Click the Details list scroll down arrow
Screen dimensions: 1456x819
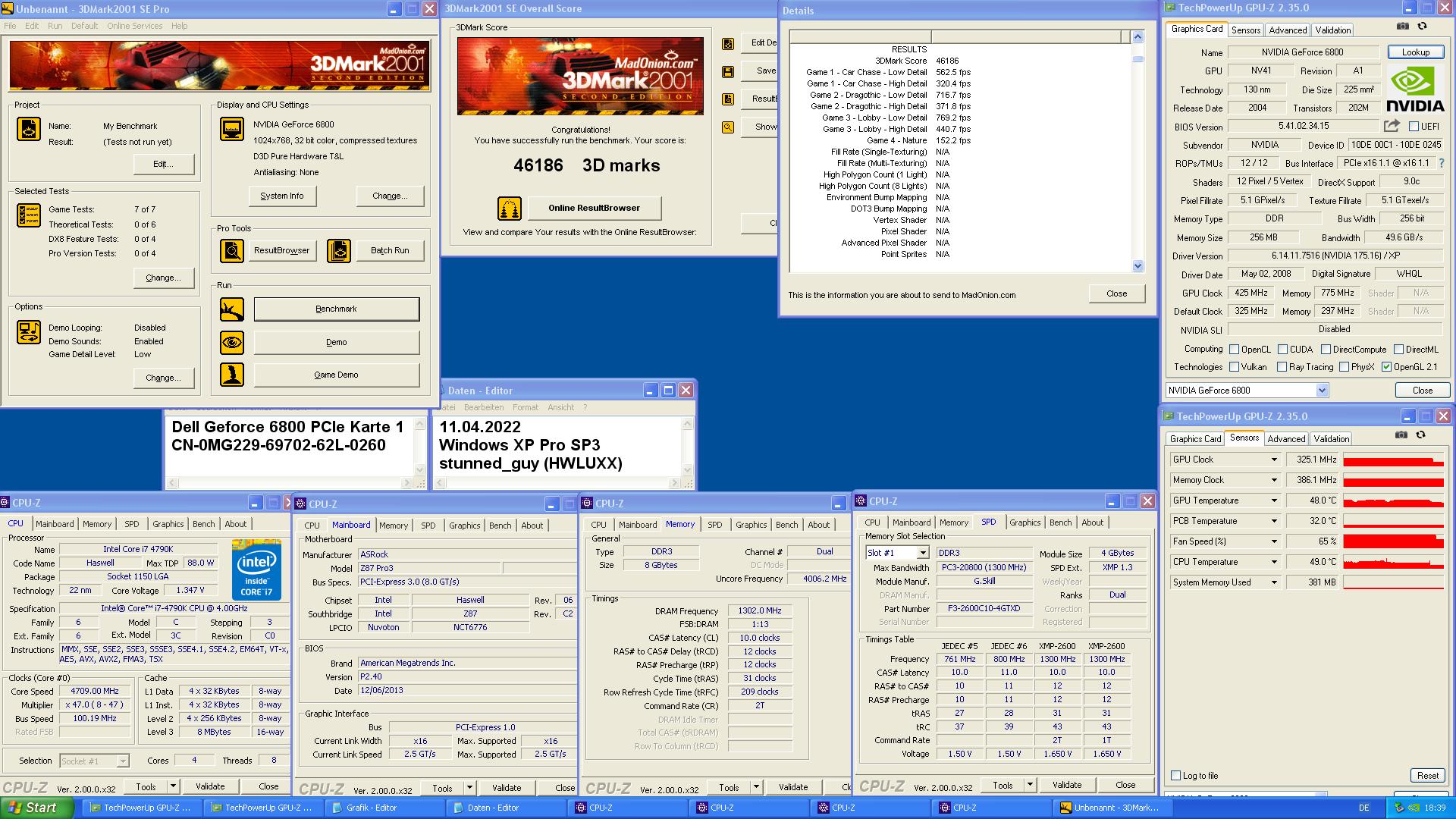pos(1137,265)
